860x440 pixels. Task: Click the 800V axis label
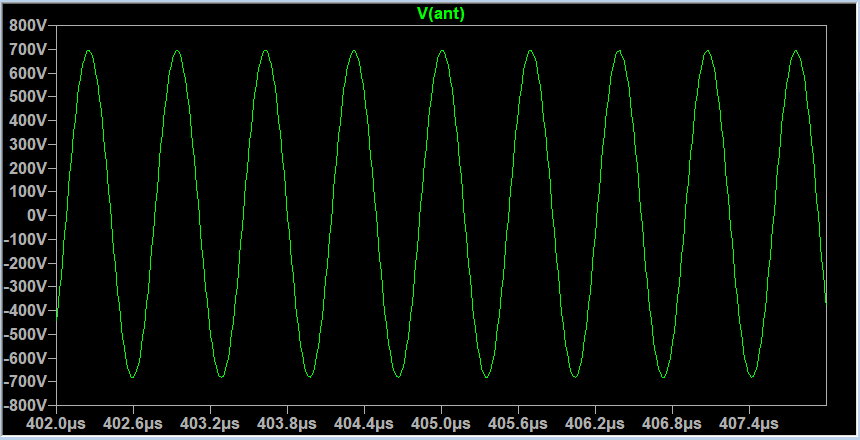(x=28, y=25)
